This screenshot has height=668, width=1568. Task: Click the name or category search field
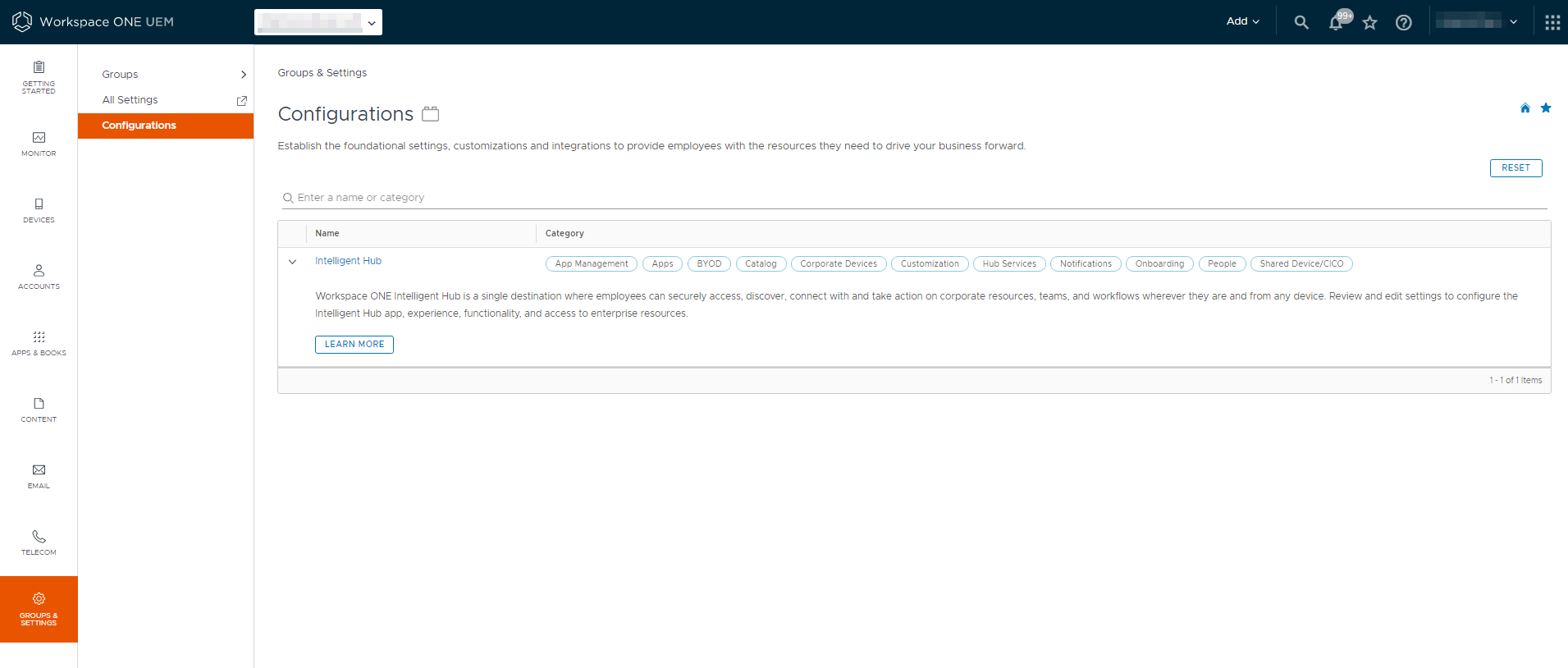tap(911, 198)
